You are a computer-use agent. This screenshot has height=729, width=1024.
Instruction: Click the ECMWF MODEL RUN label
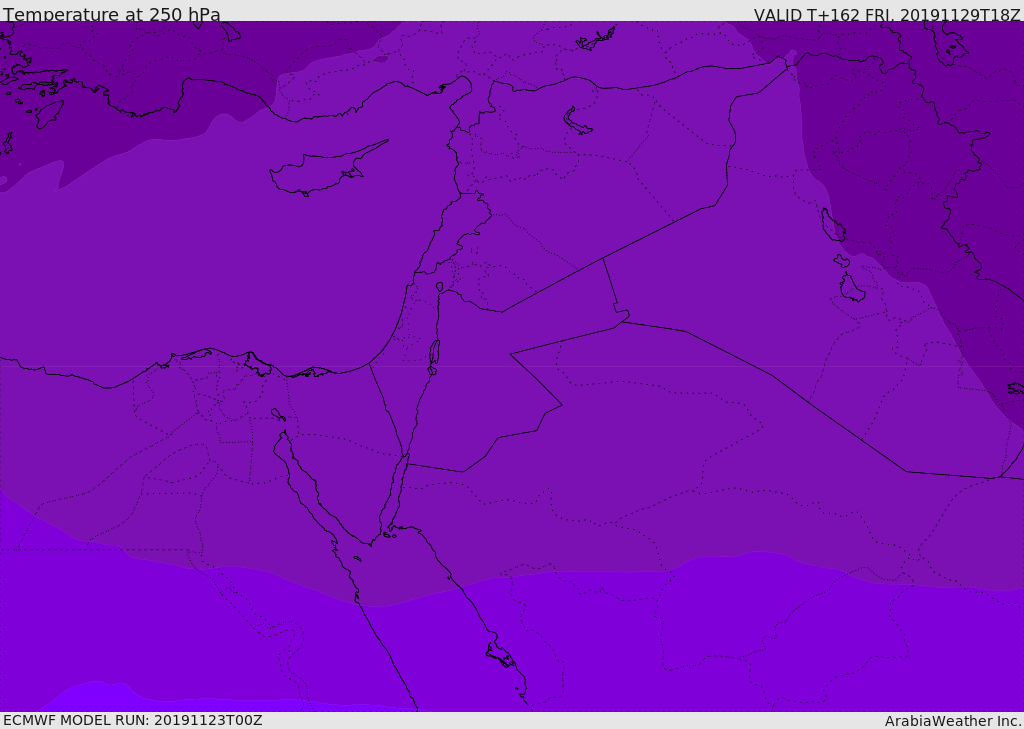[132, 720]
